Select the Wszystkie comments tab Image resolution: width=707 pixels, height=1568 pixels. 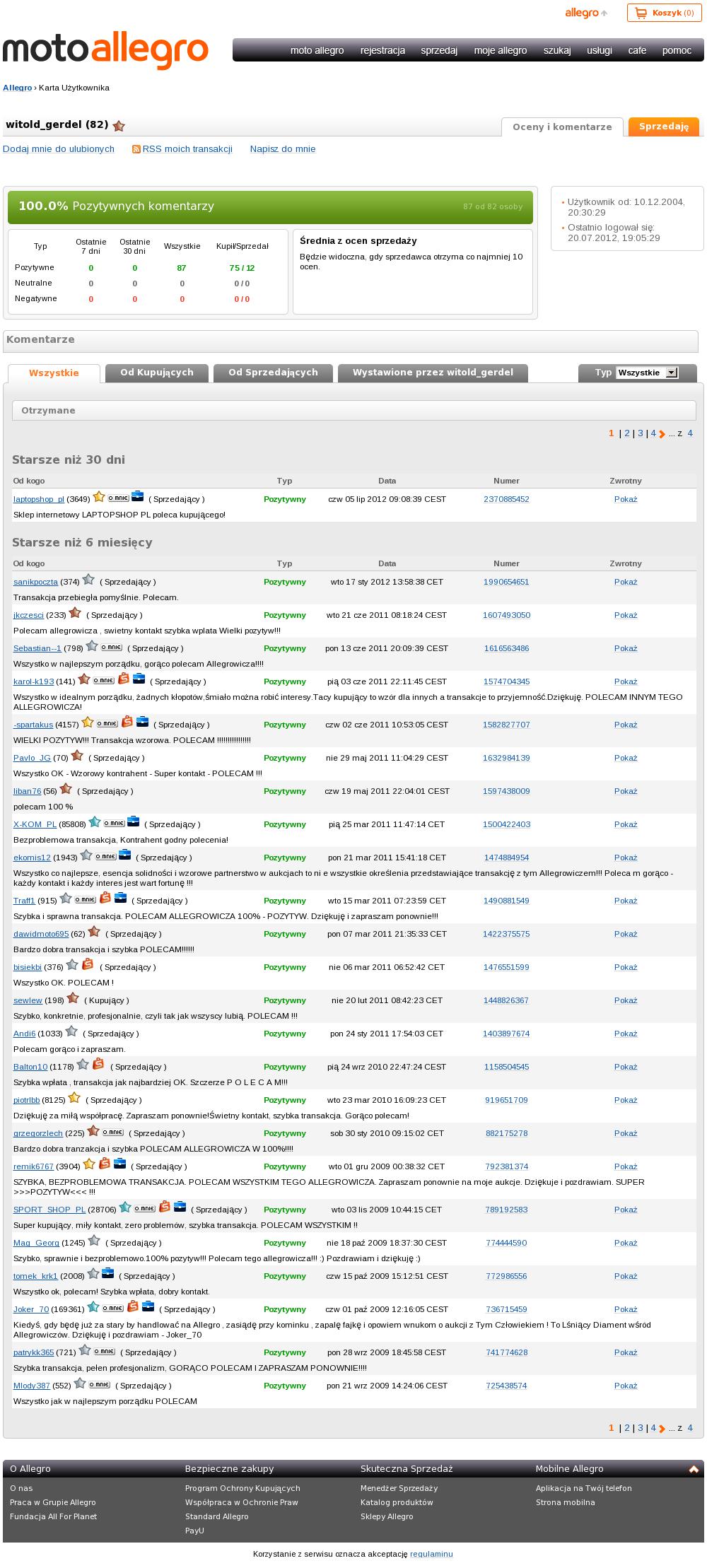(x=54, y=373)
